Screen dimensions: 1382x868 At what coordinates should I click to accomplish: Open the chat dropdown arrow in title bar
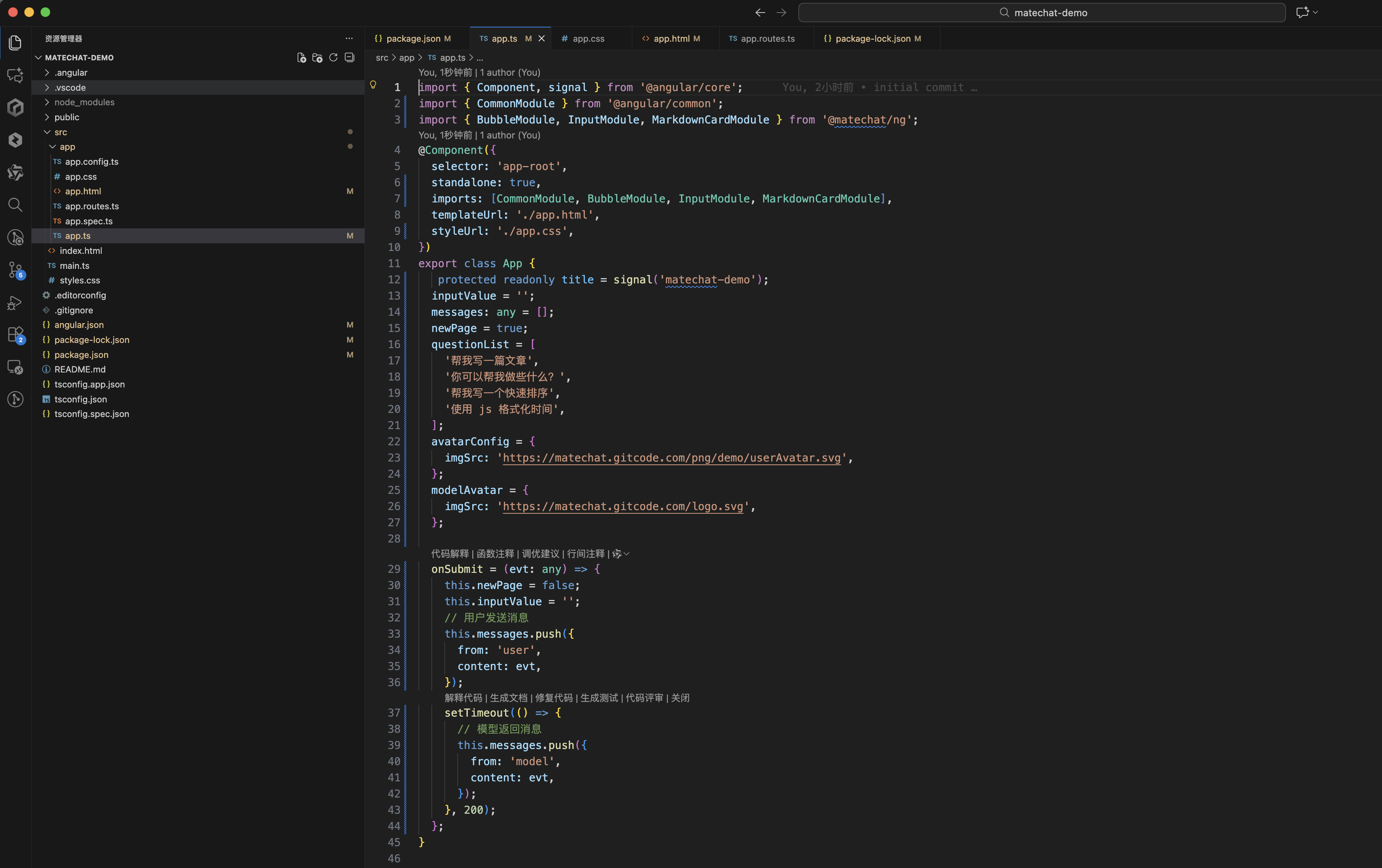[x=1316, y=12]
